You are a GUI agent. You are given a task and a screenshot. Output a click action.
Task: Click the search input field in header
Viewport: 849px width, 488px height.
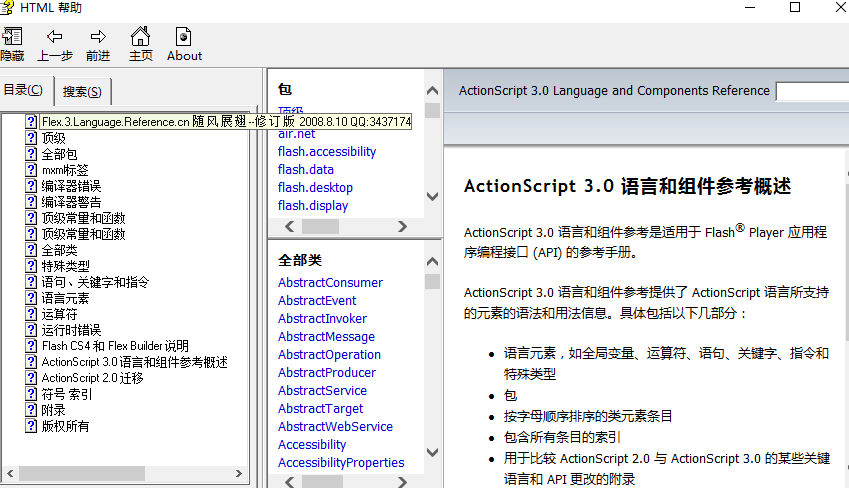pyautogui.click(x=811, y=91)
